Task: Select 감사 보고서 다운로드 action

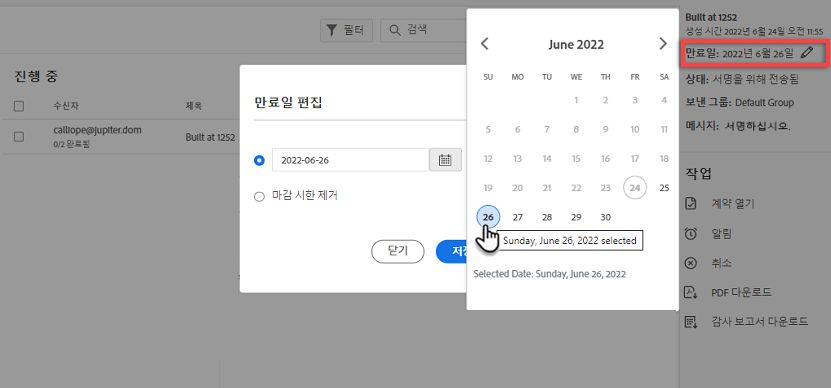Action: click(x=759, y=321)
